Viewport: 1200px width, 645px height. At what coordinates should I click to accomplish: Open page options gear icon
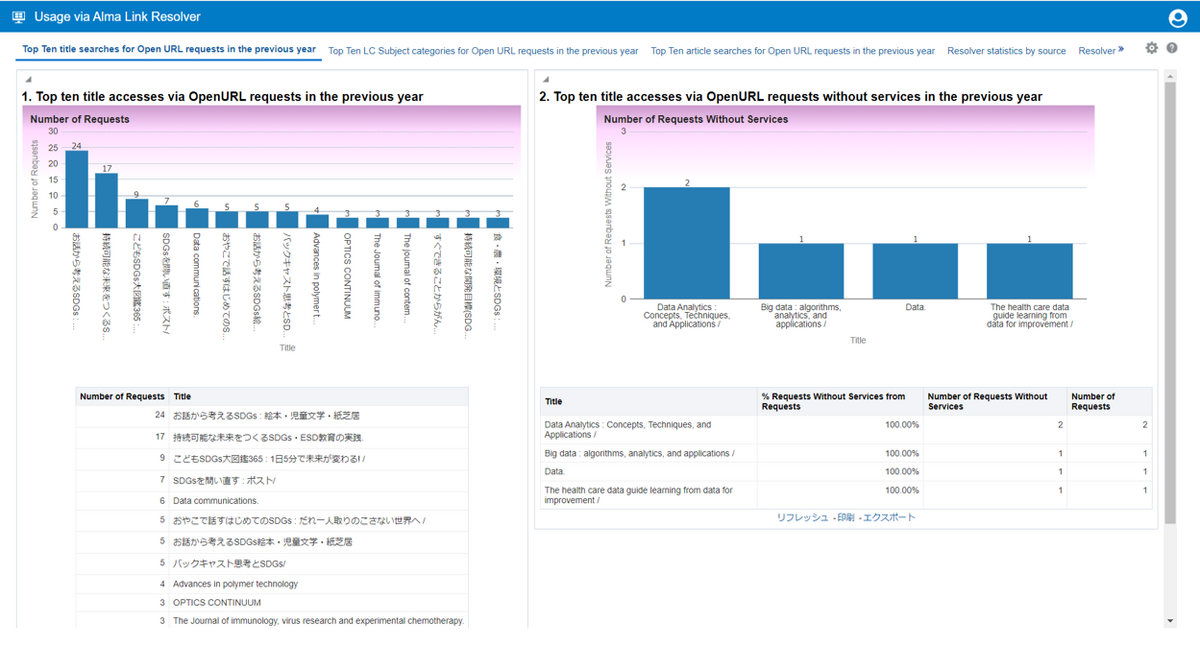(x=1151, y=49)
